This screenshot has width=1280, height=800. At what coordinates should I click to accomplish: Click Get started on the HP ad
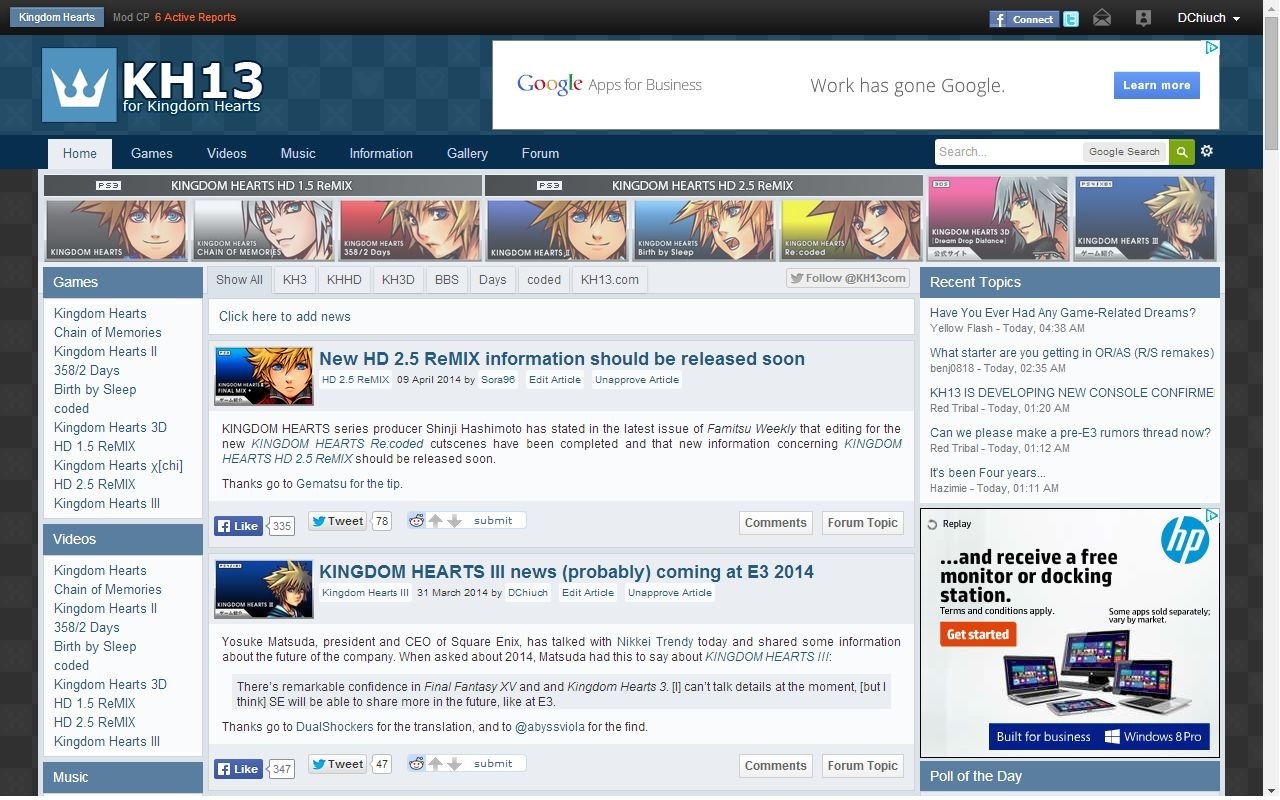pos(978,634)
